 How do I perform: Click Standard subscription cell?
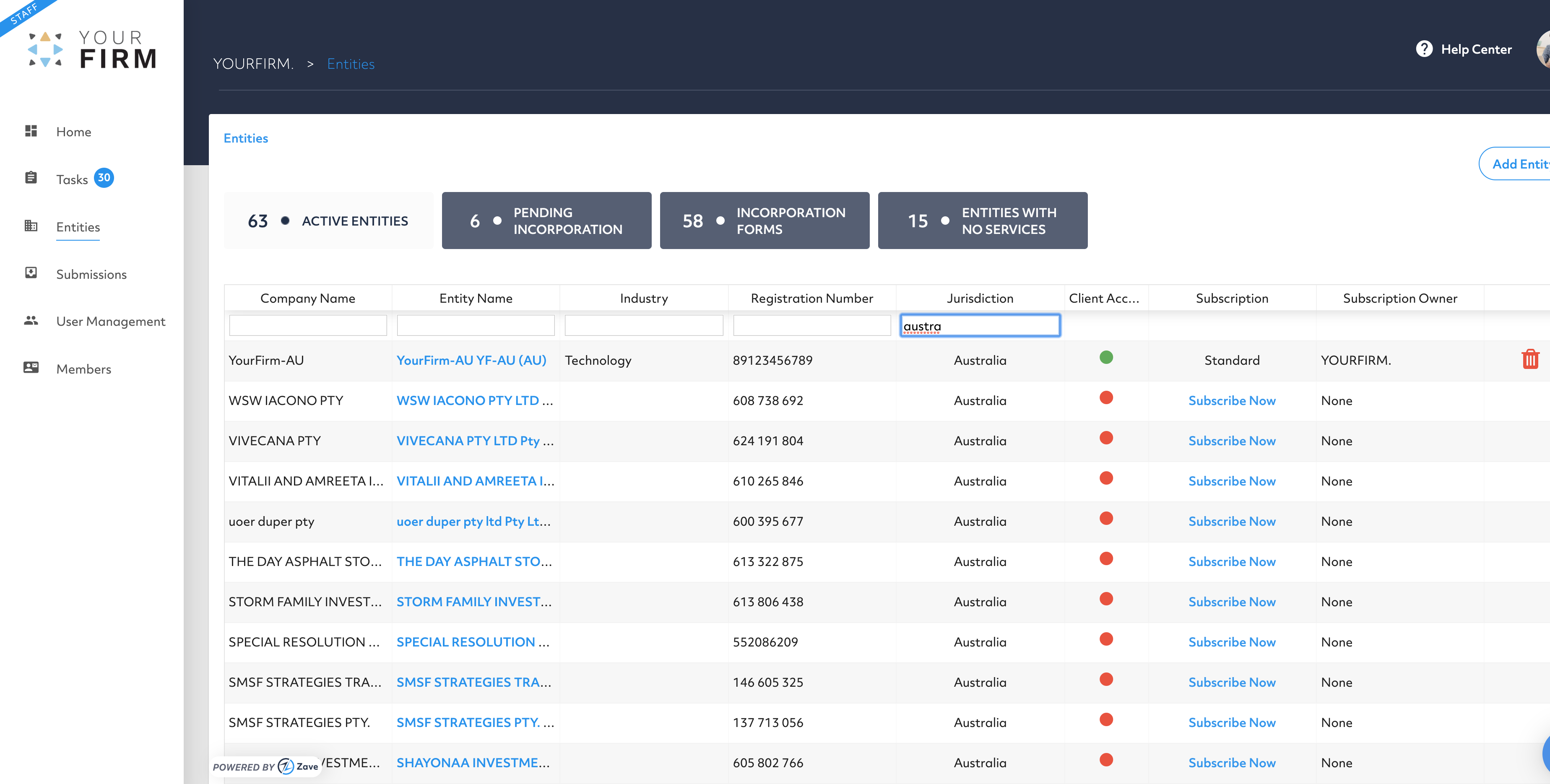click(1232, 361)
